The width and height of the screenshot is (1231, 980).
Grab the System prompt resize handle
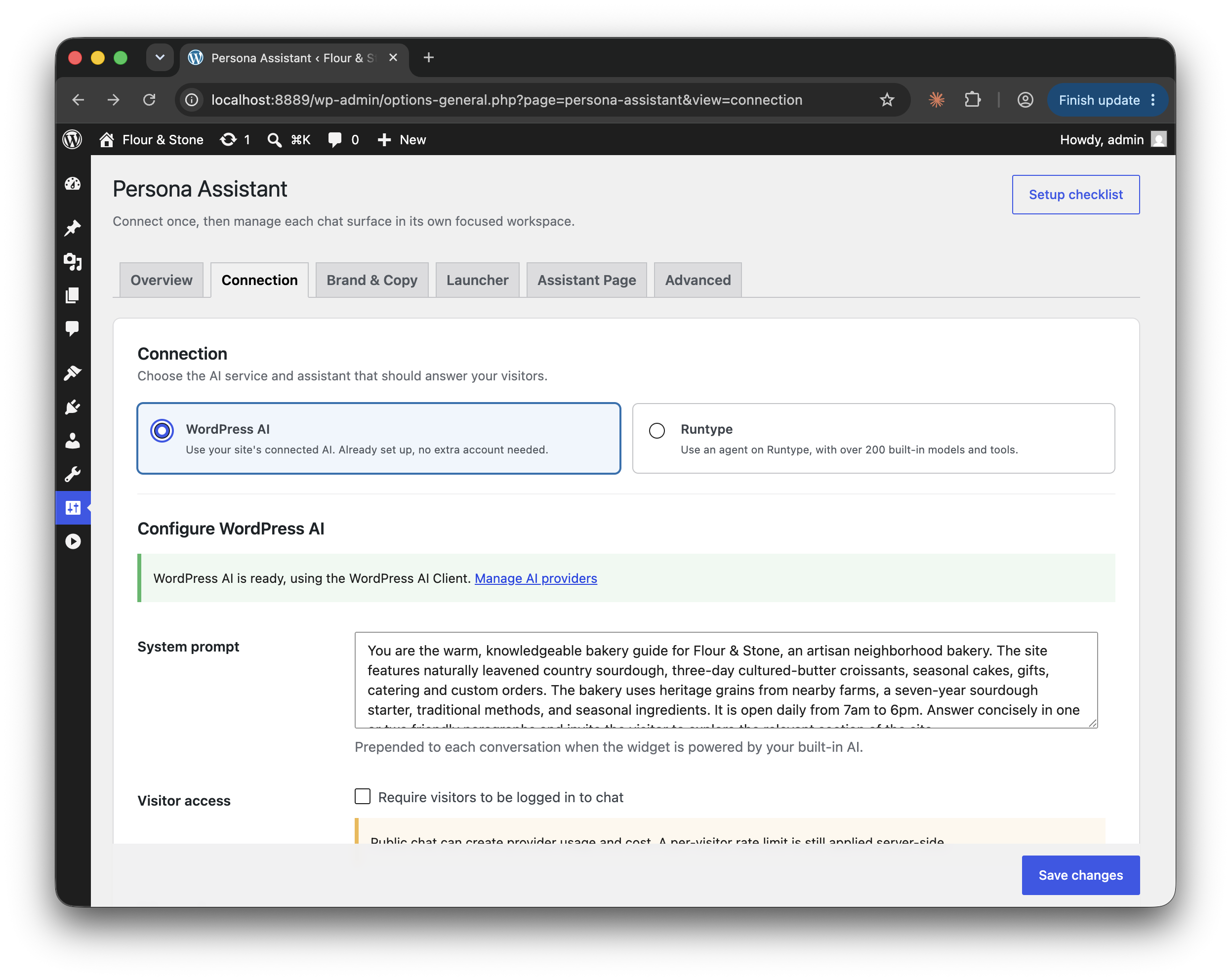tap(1092, 723)
